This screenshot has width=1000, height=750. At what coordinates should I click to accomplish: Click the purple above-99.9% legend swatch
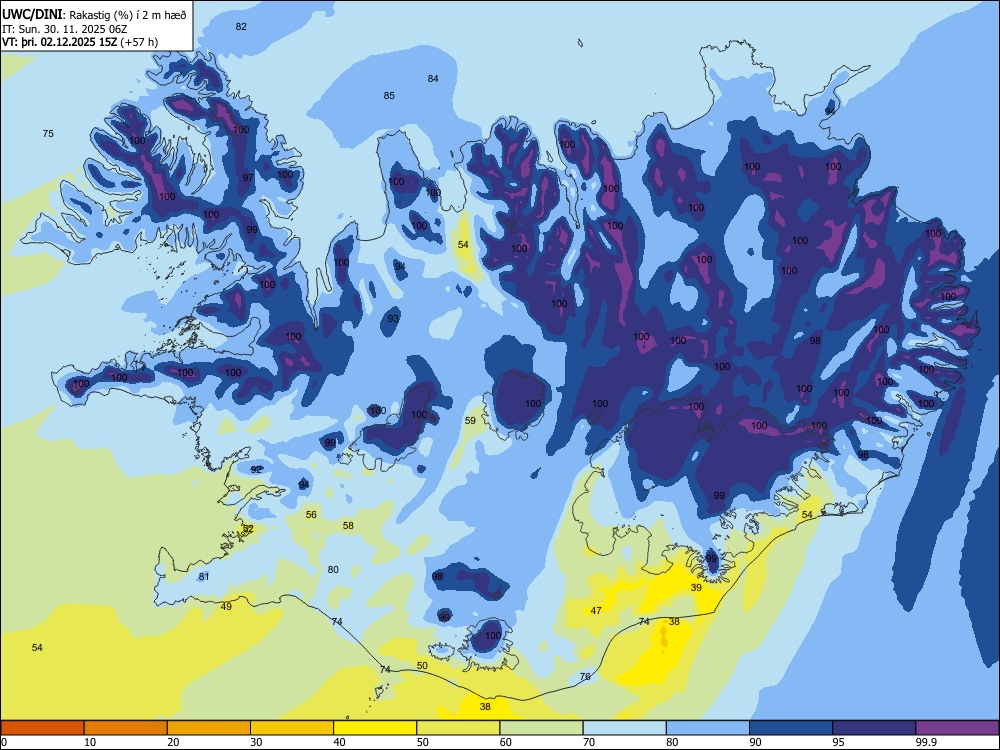tap(957, 728)
